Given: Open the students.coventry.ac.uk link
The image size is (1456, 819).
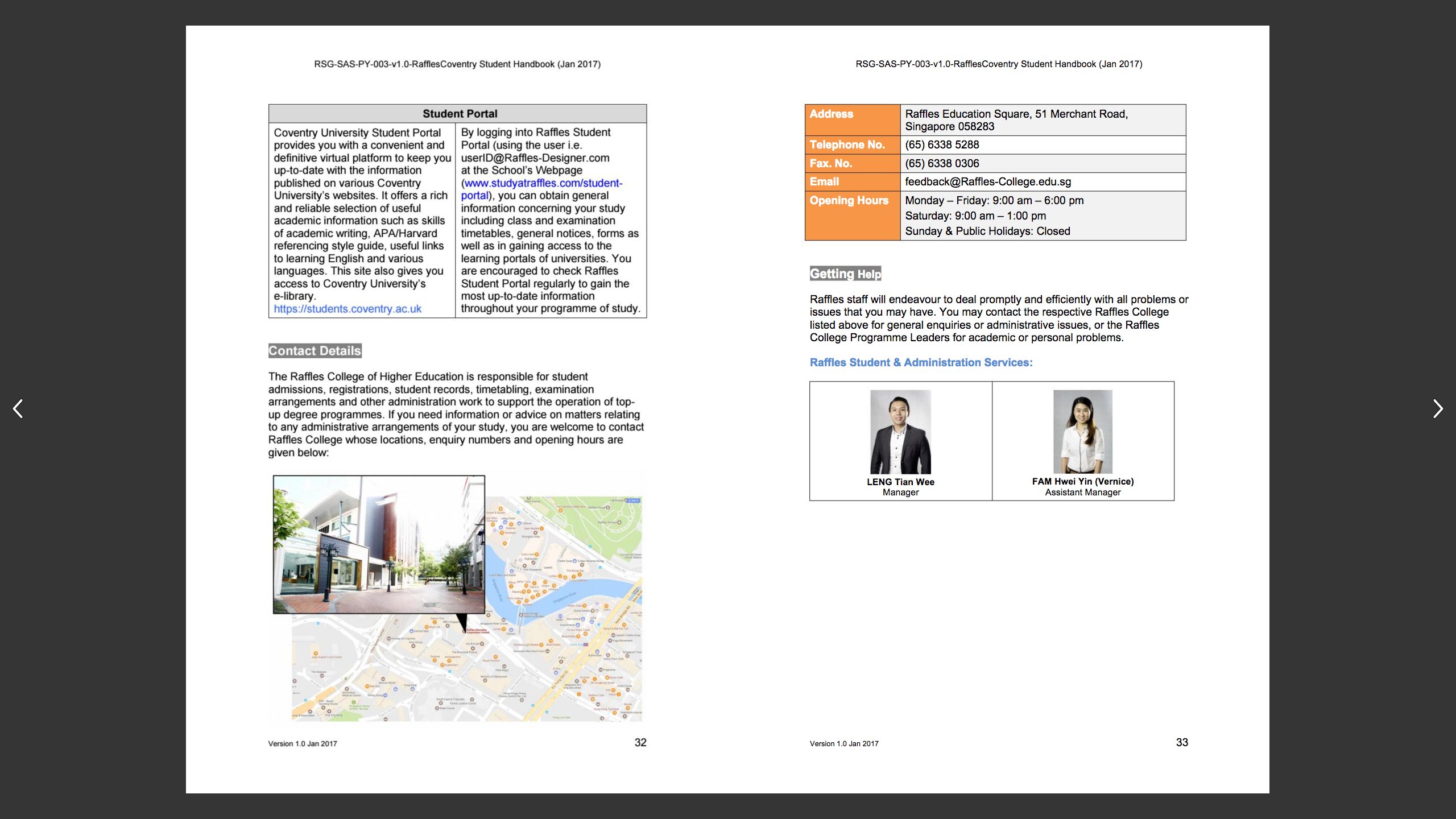Looking at the screenshot, I should [348, 309].
